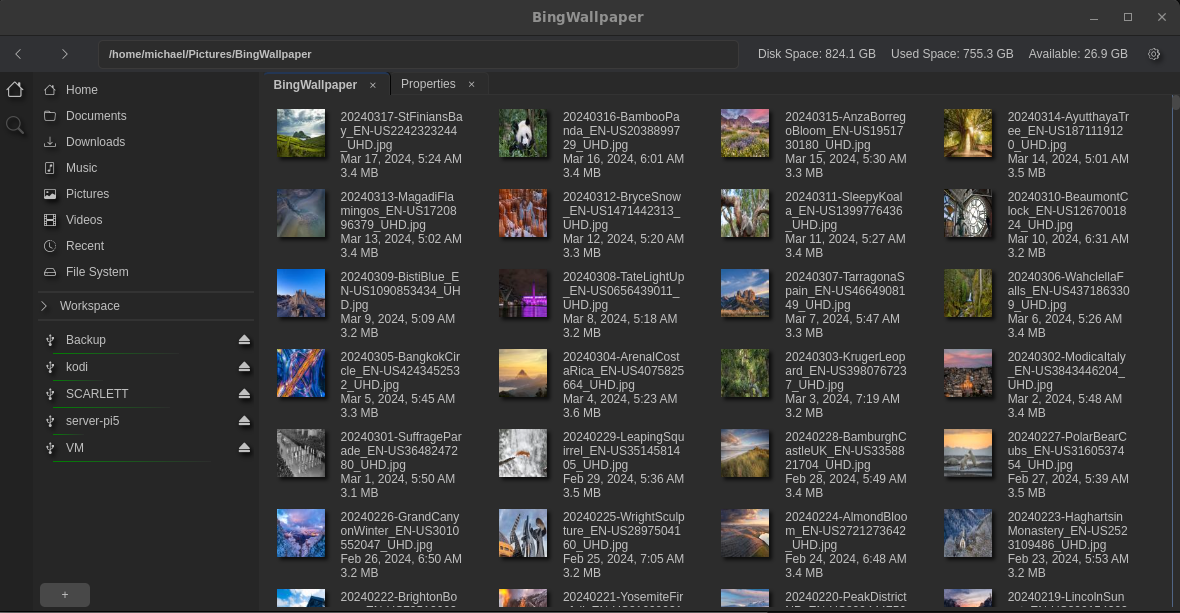Click 20240226-GrandCanyonWinter file name
Viewport: 1180px width, 613px height.
[x=400, y=531]
